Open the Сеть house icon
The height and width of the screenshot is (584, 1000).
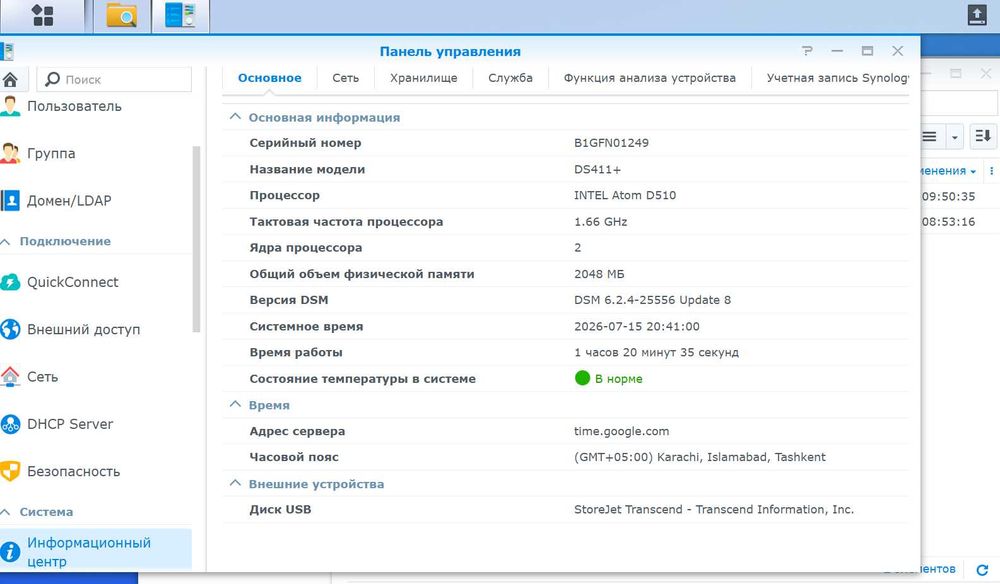click(x=10, y=376)
